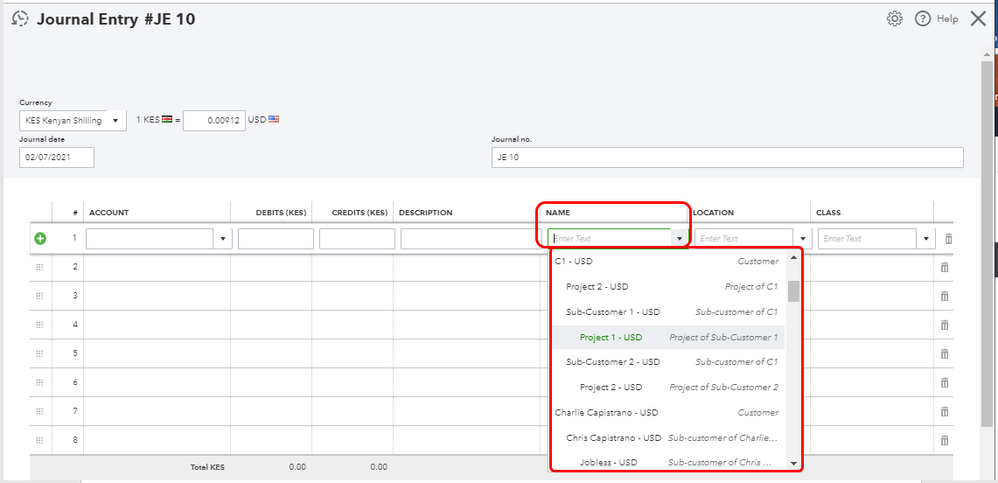Screen dimensions: 998x483
Task: Toggle the Name dropdown arrow in row 1
Action: pyautogui.click(x=680, y=239)
